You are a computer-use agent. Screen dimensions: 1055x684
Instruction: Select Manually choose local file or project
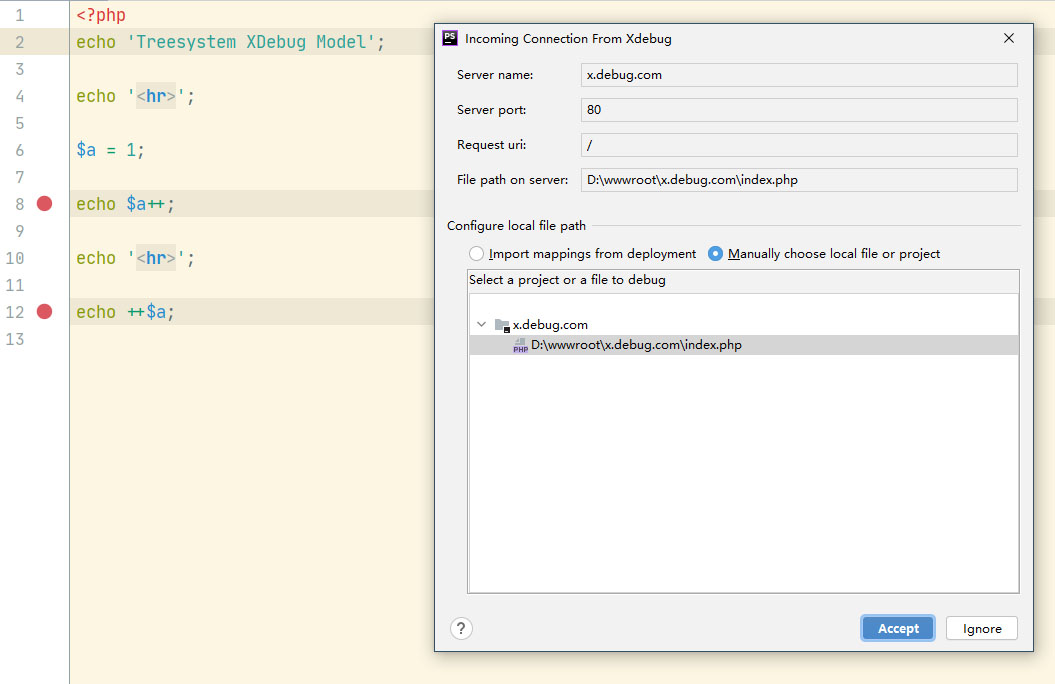(715, 254)
